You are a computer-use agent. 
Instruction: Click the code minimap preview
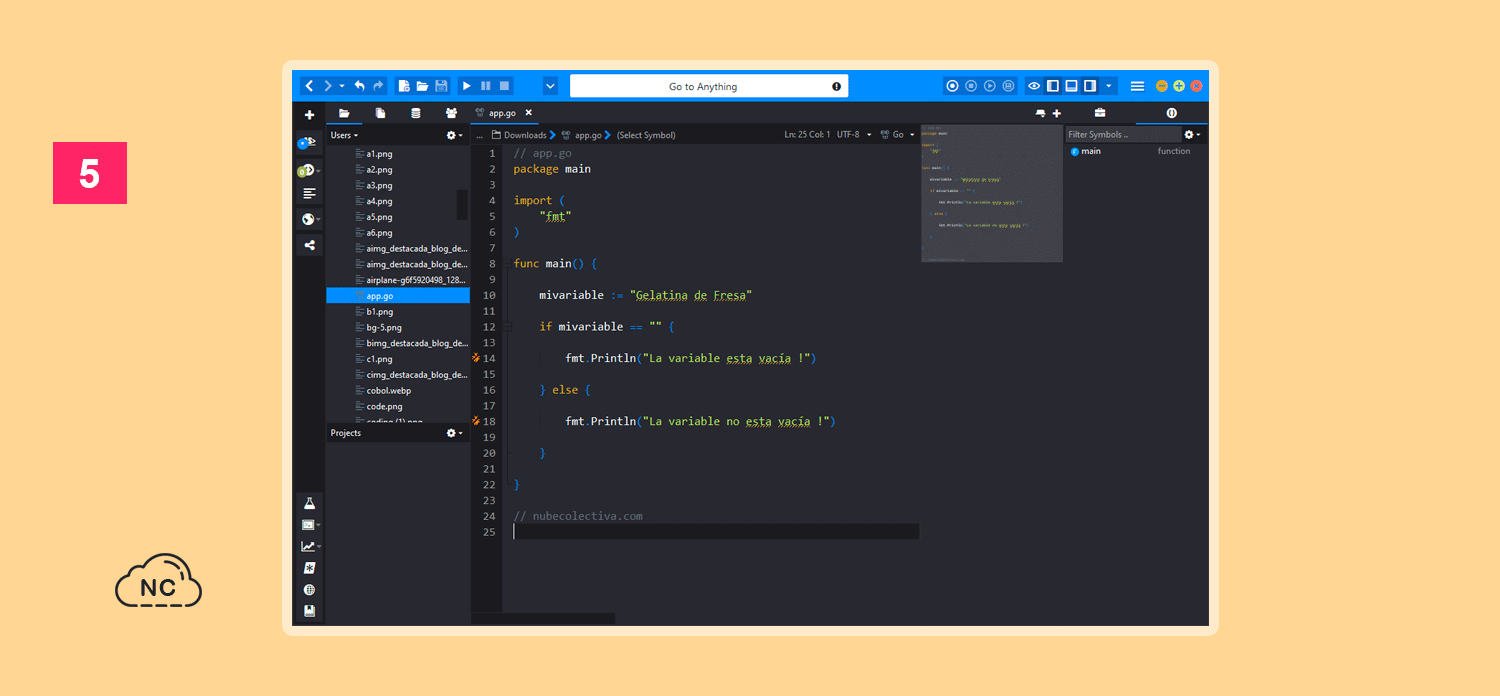pyautogui.click(x=991, y=193)
